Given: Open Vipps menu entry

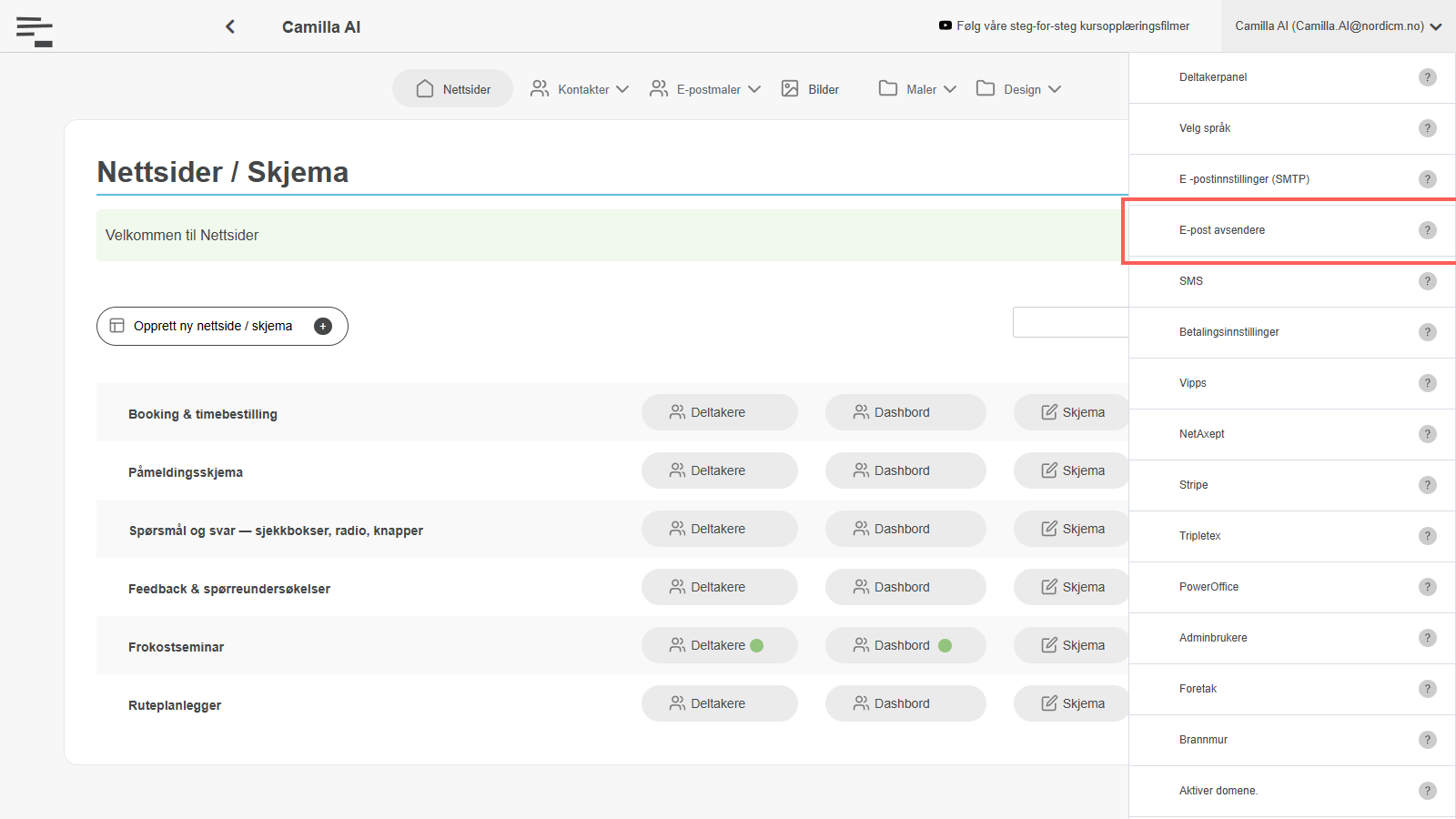Looking at the screenshot, I should point(1292,383).
